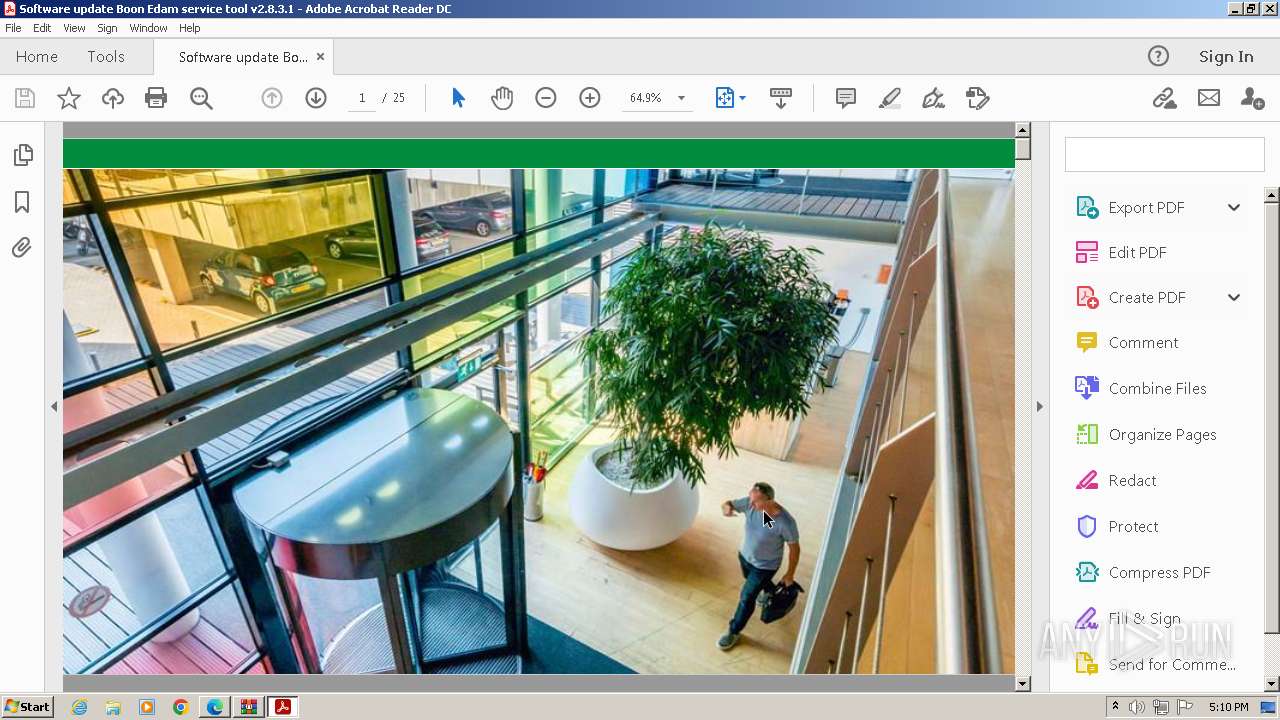The height and width of the screenshot is (720, 1280).
Task: Open the View menu
Action: pyautogui.click(x=74, y=28)
